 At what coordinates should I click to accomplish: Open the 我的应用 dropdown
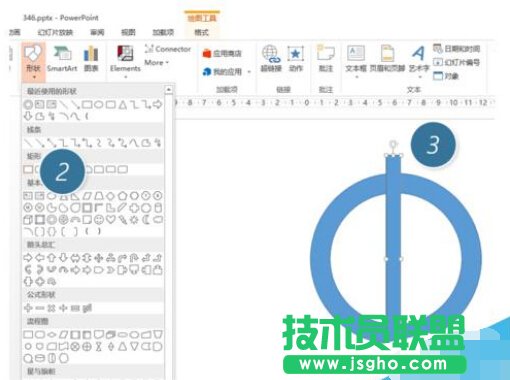(x=227, y=72)
